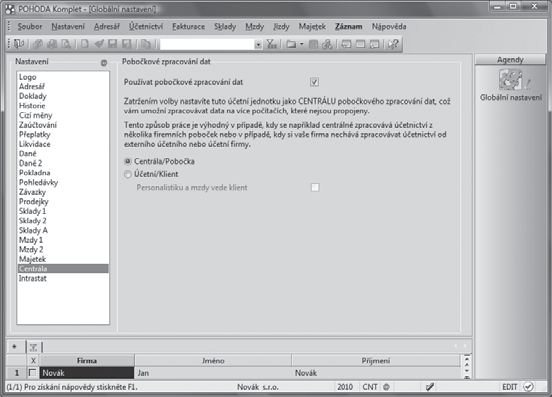Open the Fakturace menu
Screen dimensions: 552x397
(x=188, y=26)
